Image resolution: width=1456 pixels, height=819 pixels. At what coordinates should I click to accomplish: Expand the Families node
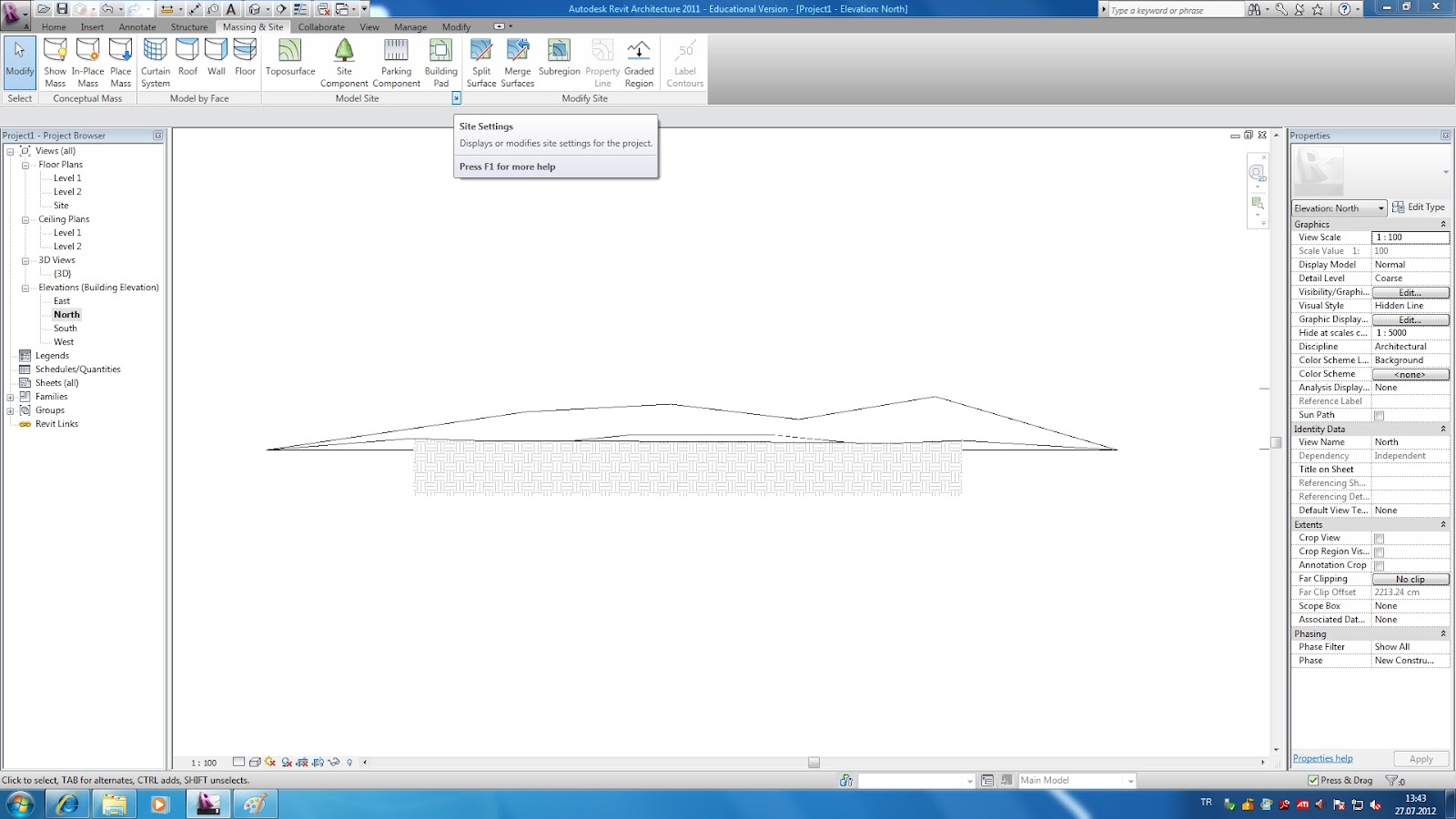(11, 397)
